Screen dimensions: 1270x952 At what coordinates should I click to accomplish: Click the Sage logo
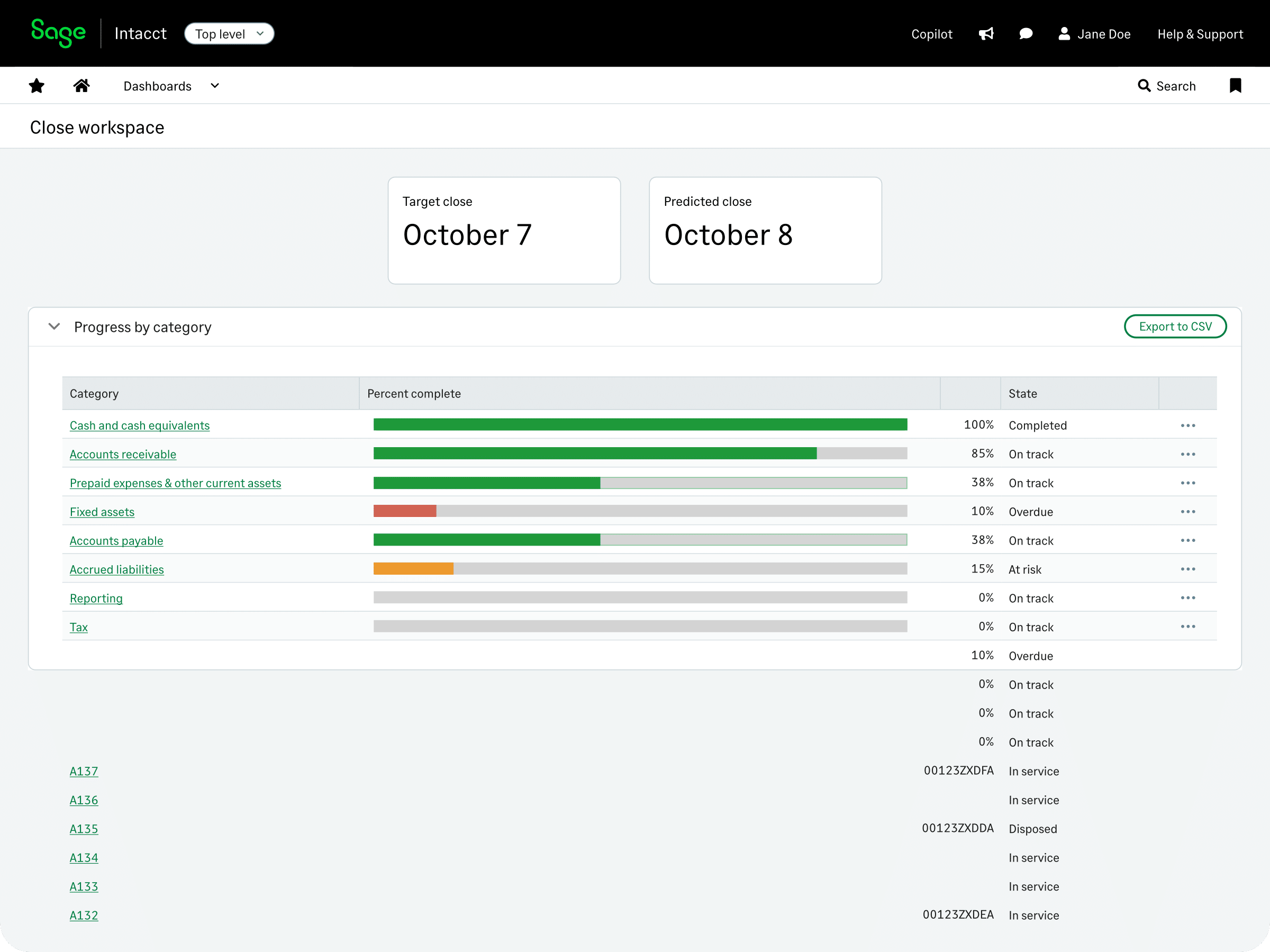click(x=58, y=33)
